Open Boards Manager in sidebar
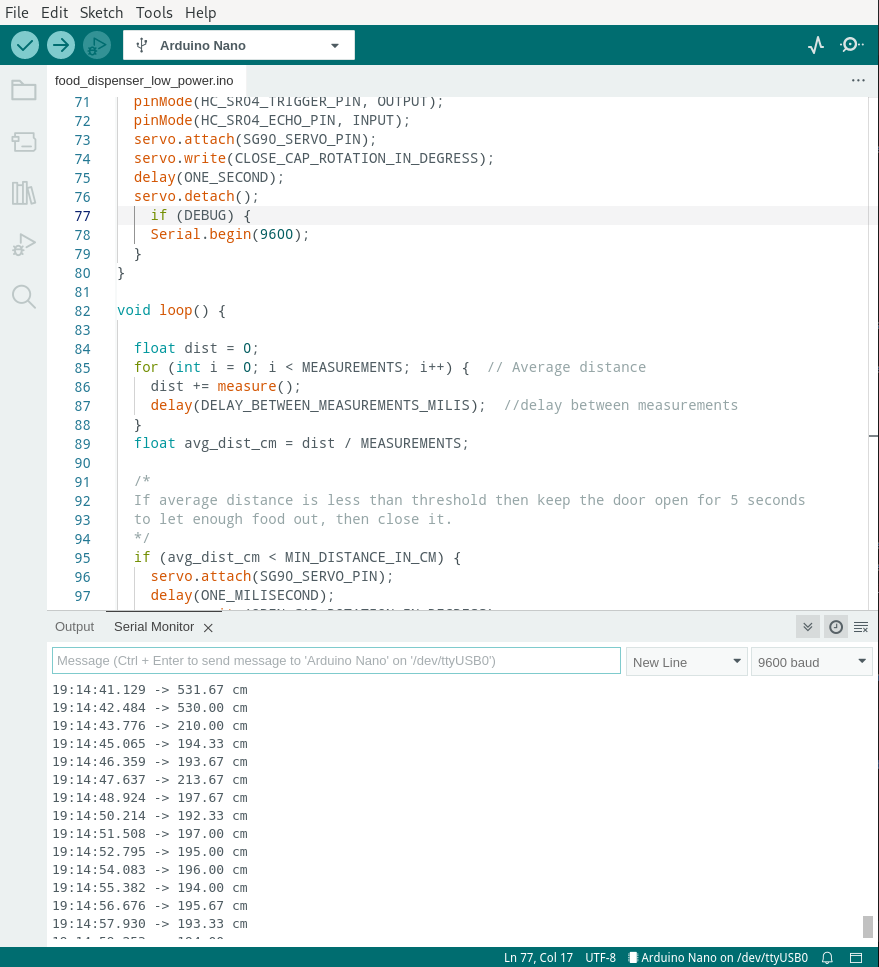 [23, 142]
